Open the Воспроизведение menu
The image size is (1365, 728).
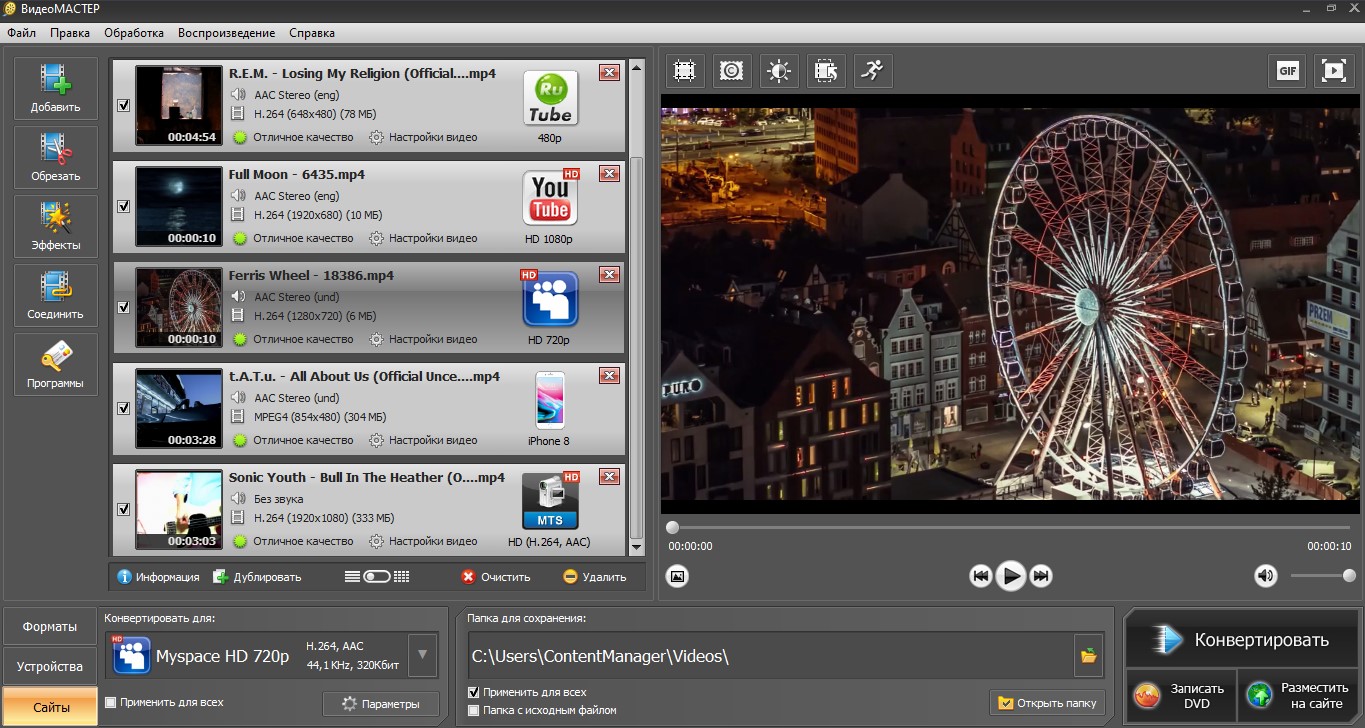point(227,33)
